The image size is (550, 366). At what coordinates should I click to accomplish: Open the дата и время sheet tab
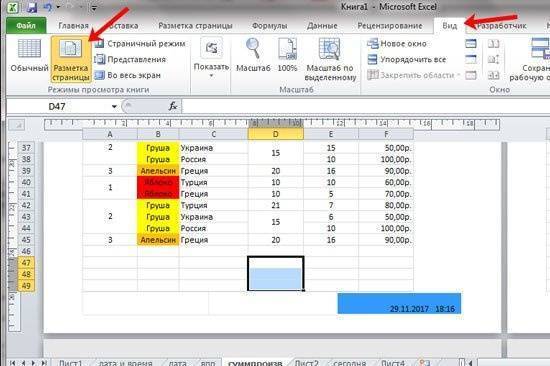(125, 363)
